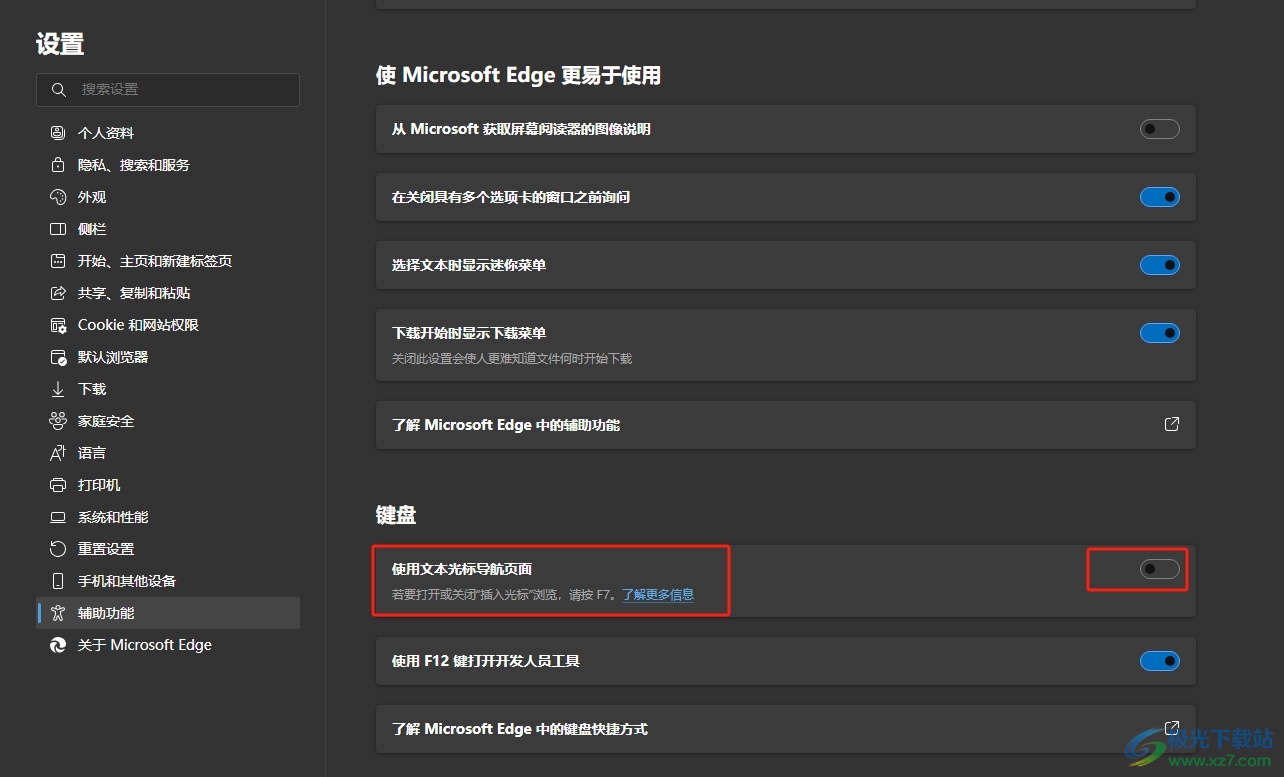This screenshot has width=1284, height=777.
Task: Select 侧栏 in the settings menu
Action: (x=168, y=229)
